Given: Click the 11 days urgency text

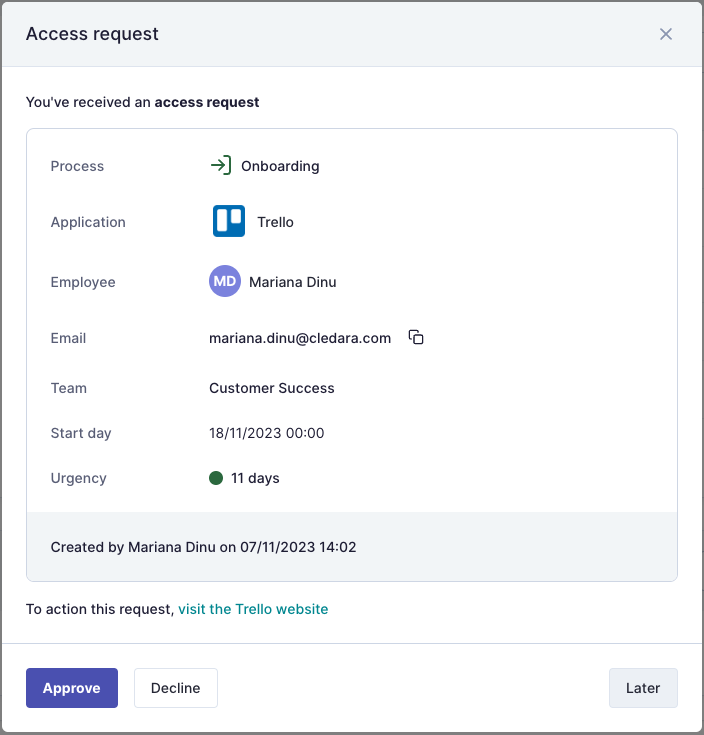Looking at the screenshot, I should (x=255, y=478).
